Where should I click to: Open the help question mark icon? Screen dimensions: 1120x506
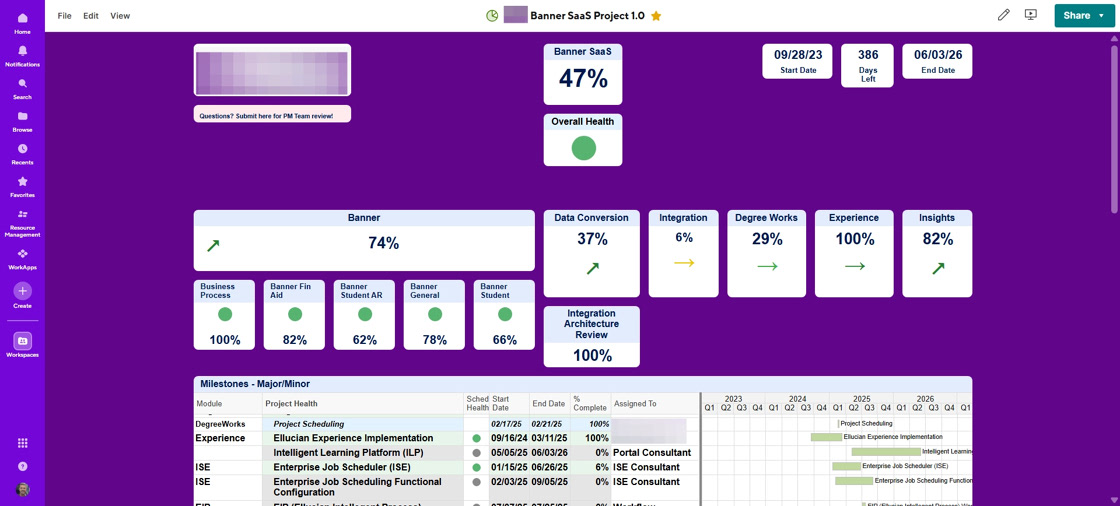[22, 466]
